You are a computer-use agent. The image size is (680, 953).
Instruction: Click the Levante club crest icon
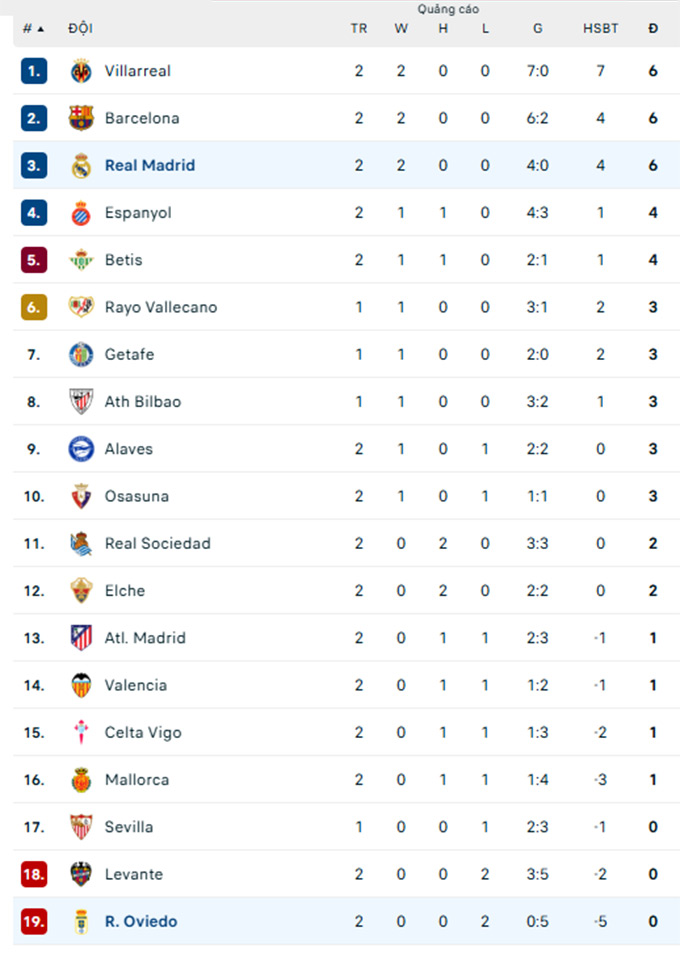click(81, 874)
